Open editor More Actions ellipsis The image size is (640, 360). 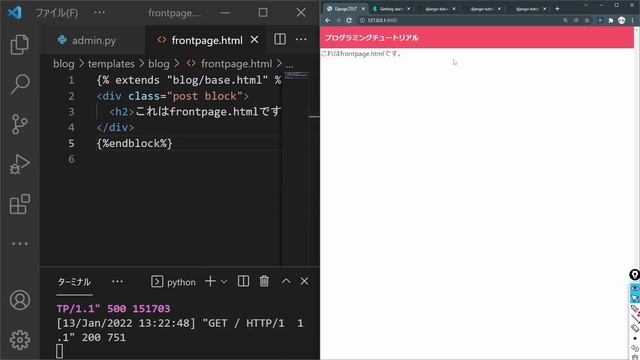click(301, 40)
